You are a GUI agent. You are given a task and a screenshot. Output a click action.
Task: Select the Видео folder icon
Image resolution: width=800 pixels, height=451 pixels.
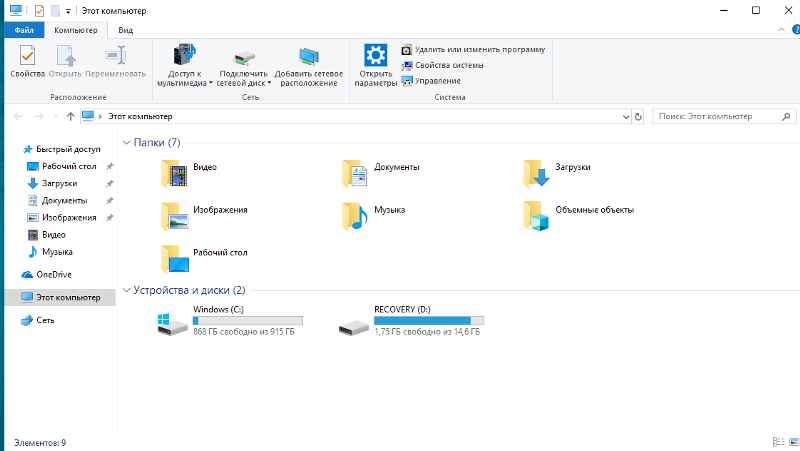click(174, 173)
